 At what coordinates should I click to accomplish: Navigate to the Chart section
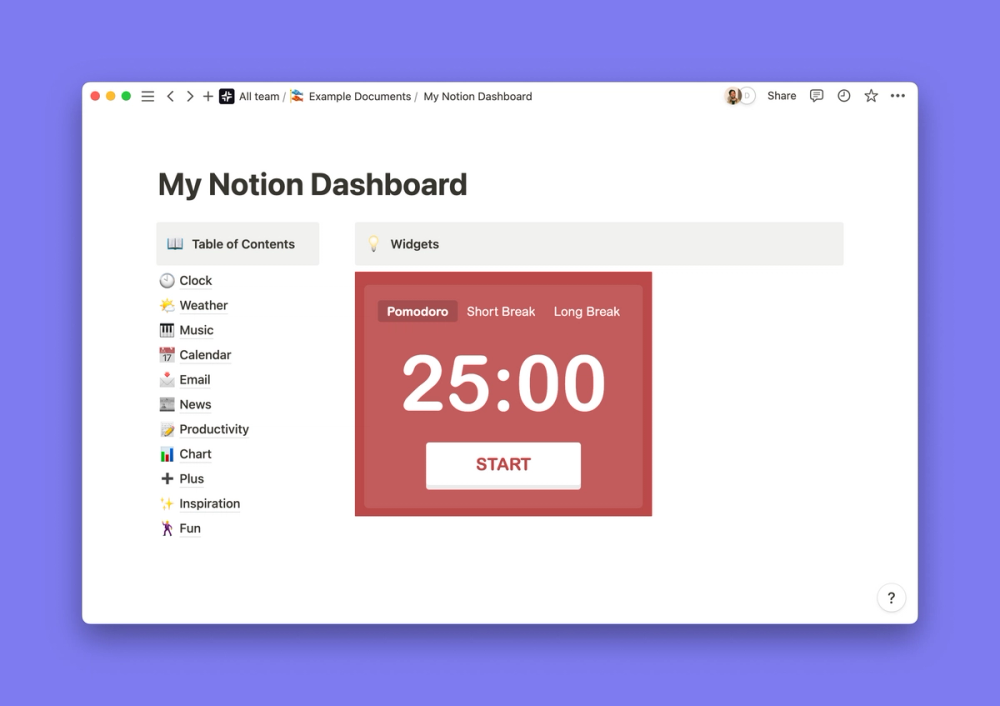197,453
